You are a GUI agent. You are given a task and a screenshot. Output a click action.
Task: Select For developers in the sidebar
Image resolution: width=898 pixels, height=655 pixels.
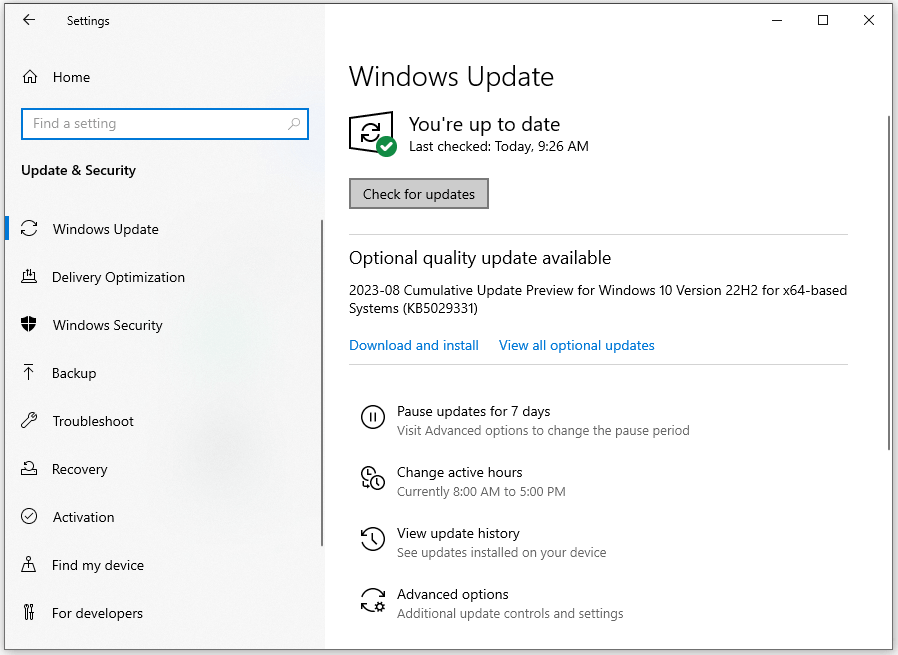coord(97,613)
